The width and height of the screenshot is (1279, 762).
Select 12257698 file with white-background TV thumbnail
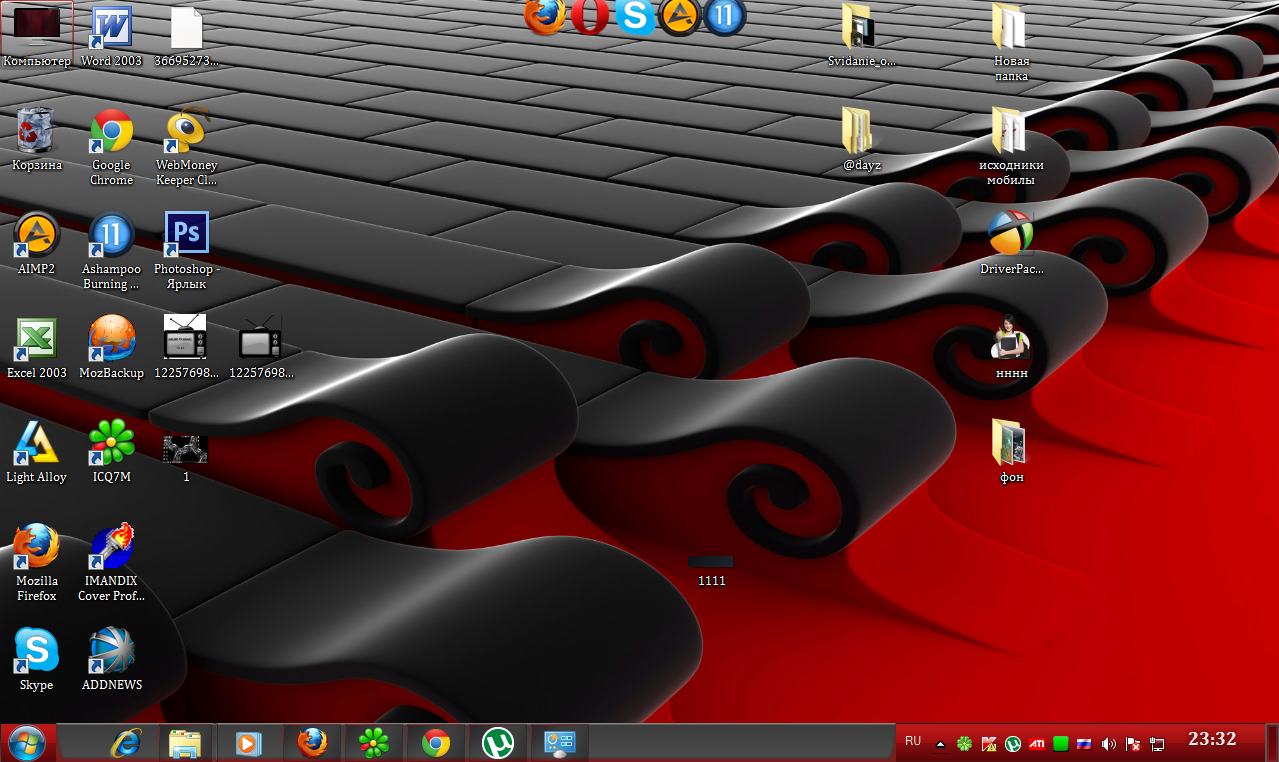(x=186, y=347)
